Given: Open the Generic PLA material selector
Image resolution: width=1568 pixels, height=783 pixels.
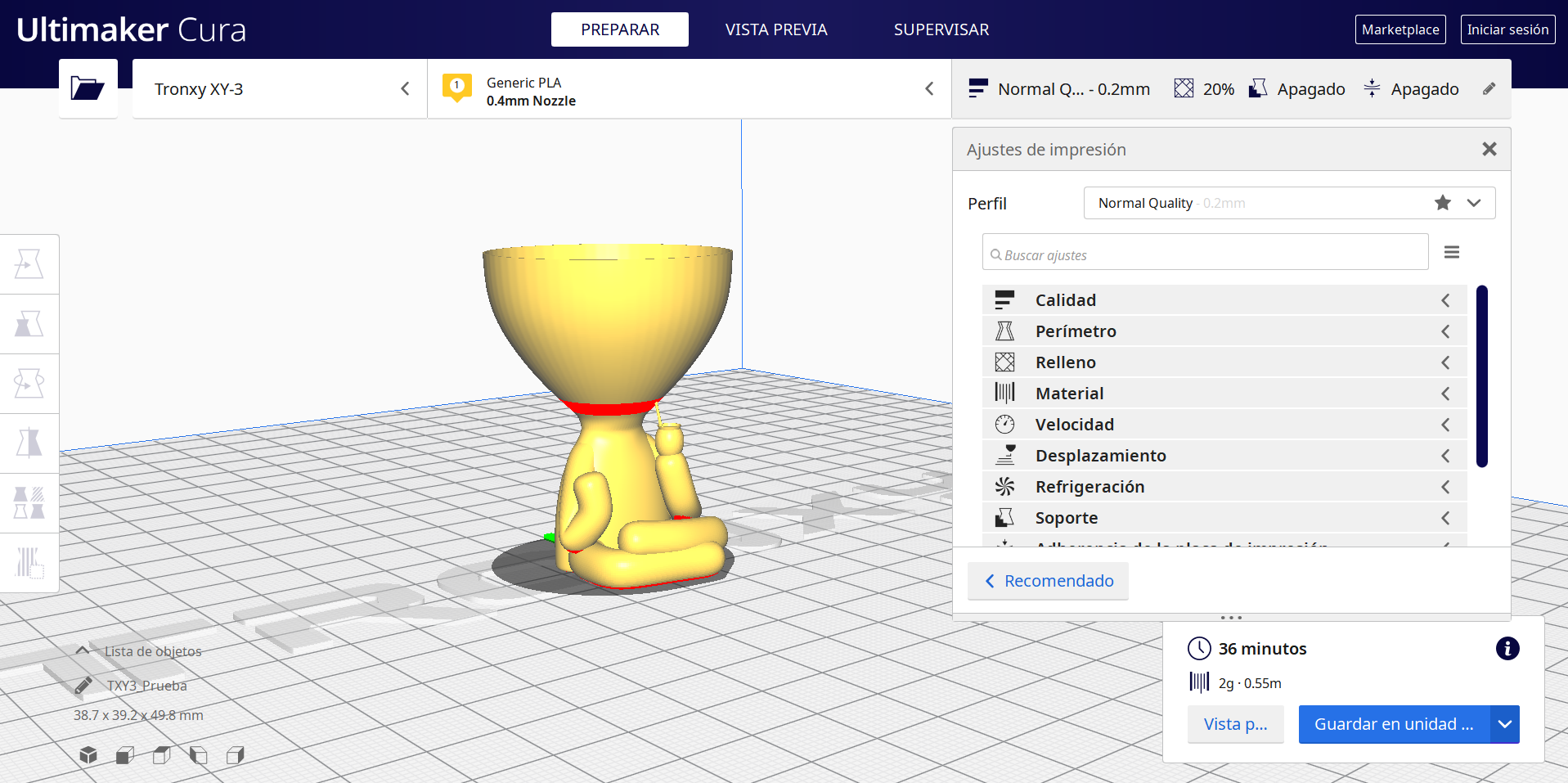Looking at the screenshot, I should click(690, 88).
